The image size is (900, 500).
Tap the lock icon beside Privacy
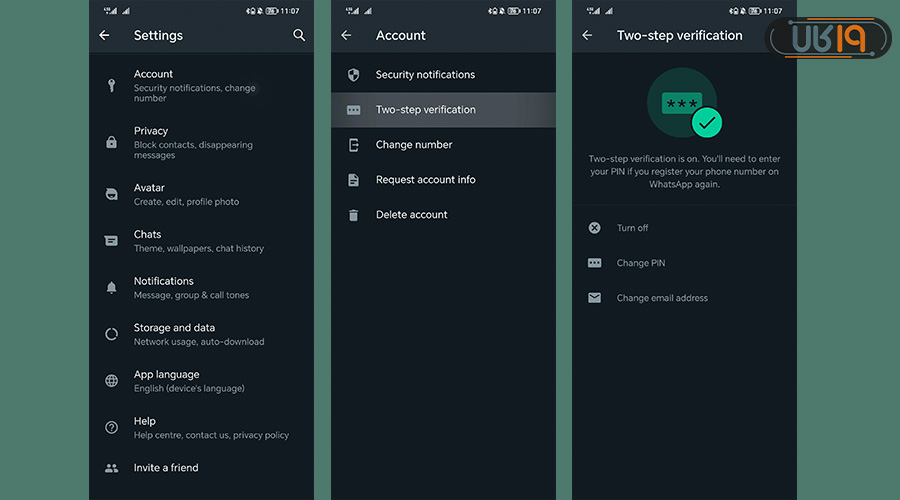(x=112, y=143)
